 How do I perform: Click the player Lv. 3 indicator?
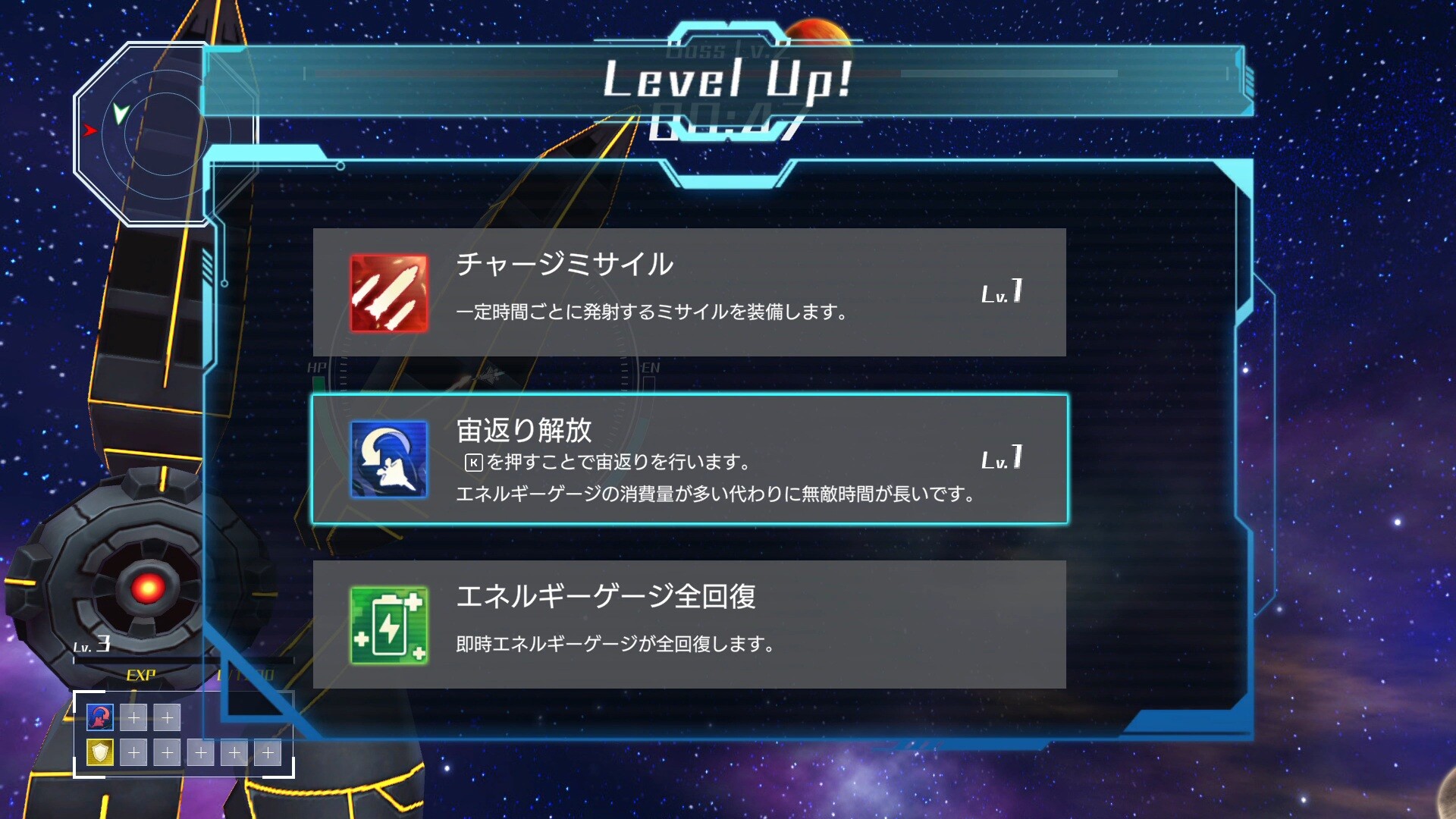(x=92, y=645)
